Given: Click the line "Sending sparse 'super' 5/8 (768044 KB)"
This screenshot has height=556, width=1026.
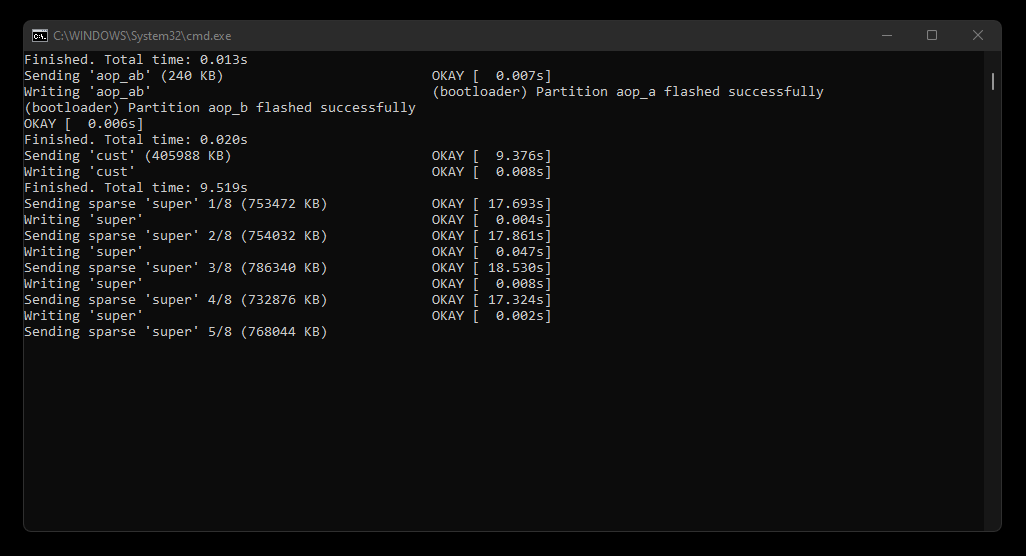Looking at the screenshot, I should click(x=175, y=332).
